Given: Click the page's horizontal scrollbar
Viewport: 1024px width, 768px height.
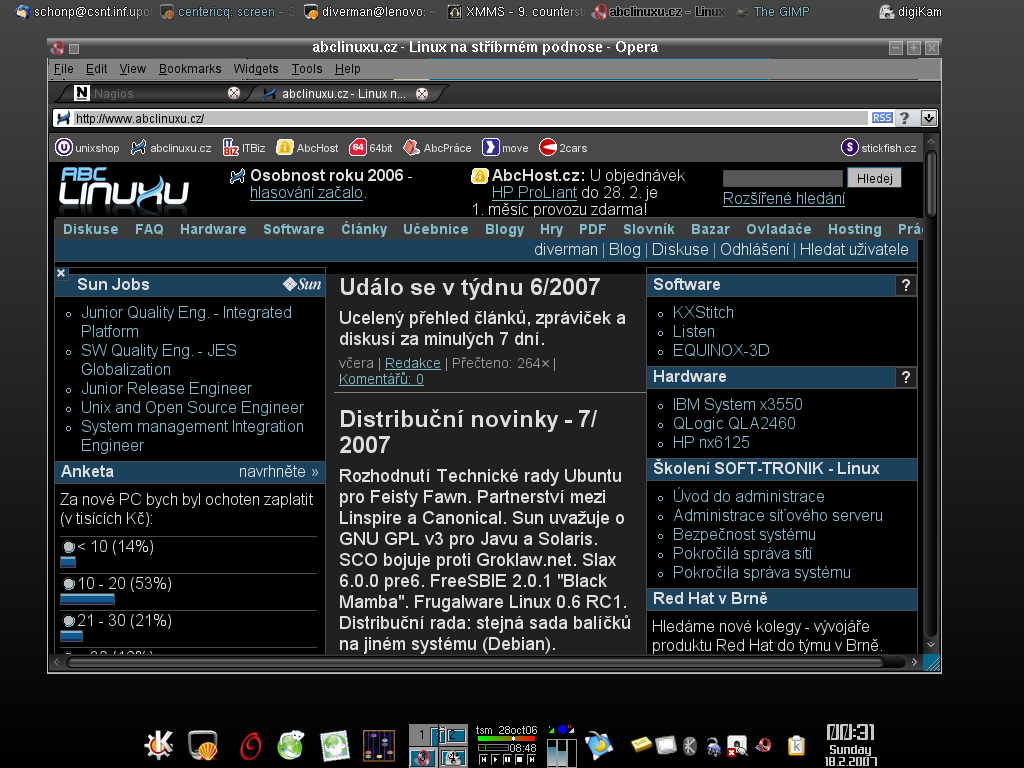Looking at the screenshot, I should [485, 662].
